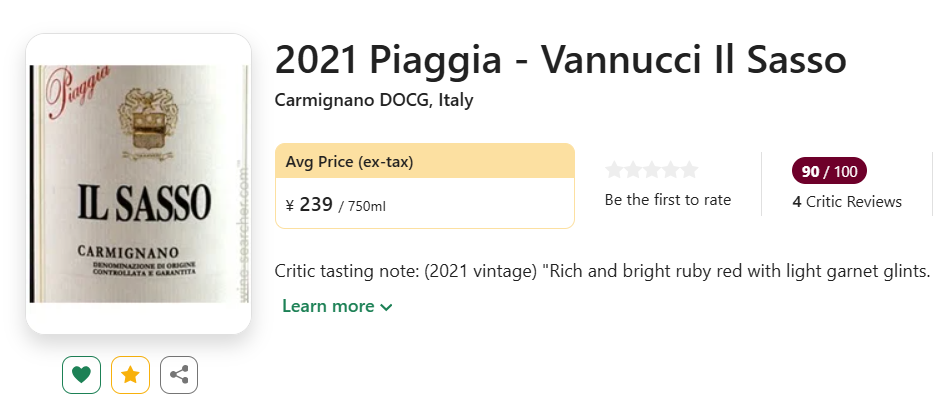Give a fourth star rating
Screen dimensions: 934x408
pyautogui.click(x=671, y=170)
